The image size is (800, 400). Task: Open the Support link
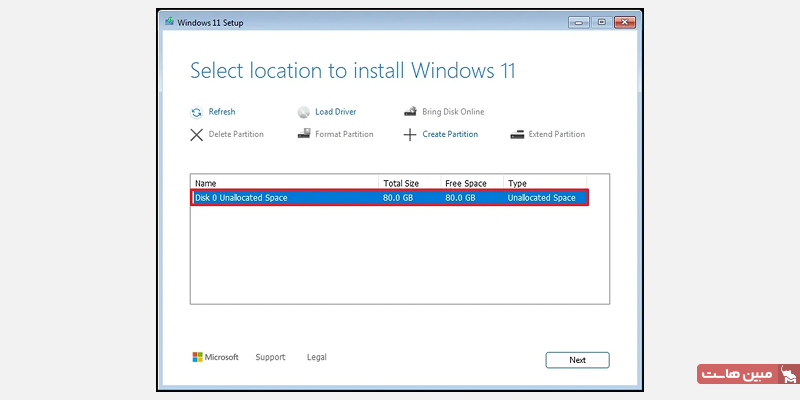click(270, 357)
